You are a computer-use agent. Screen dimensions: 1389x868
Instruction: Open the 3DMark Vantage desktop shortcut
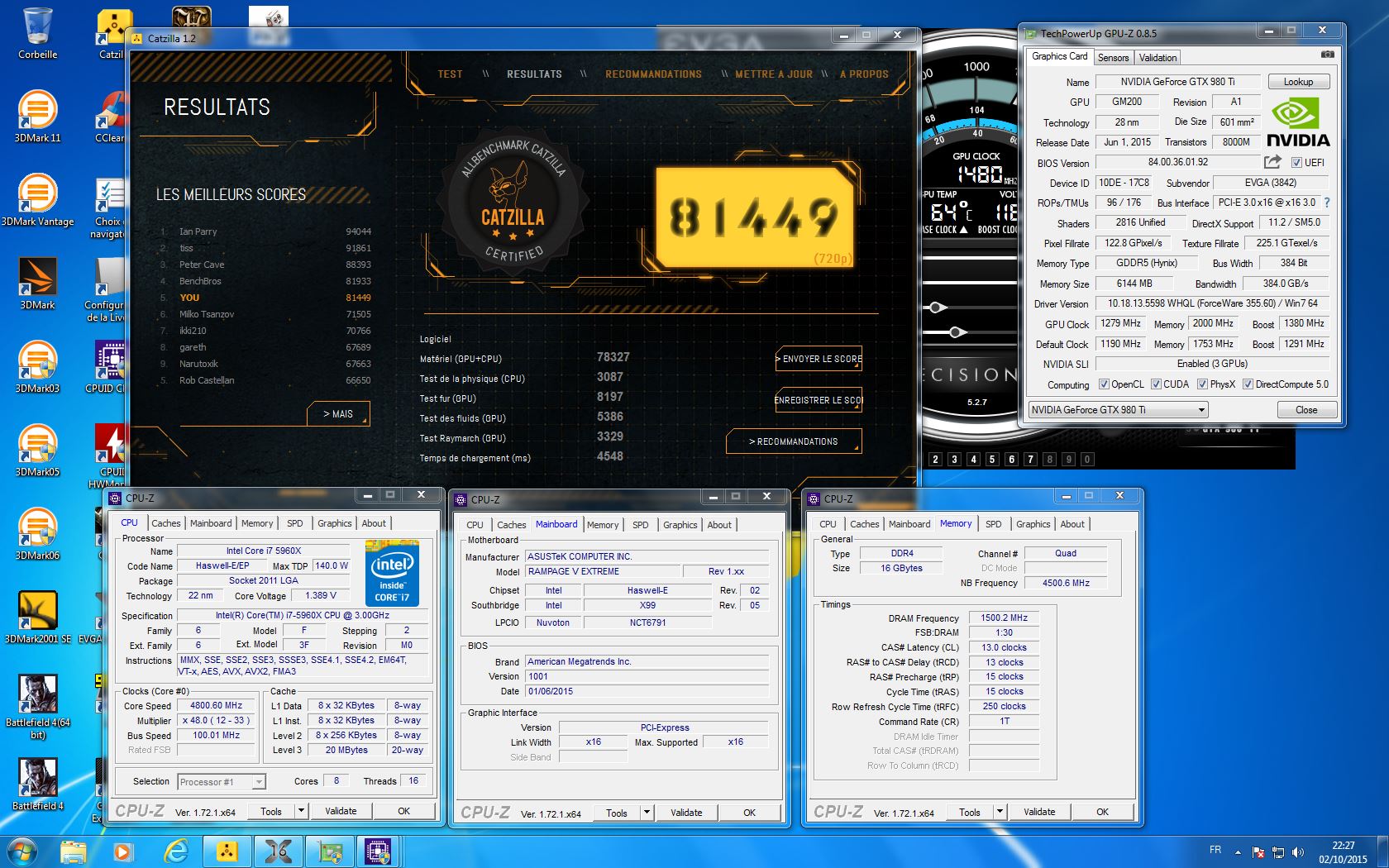click(x=37, y=200)
